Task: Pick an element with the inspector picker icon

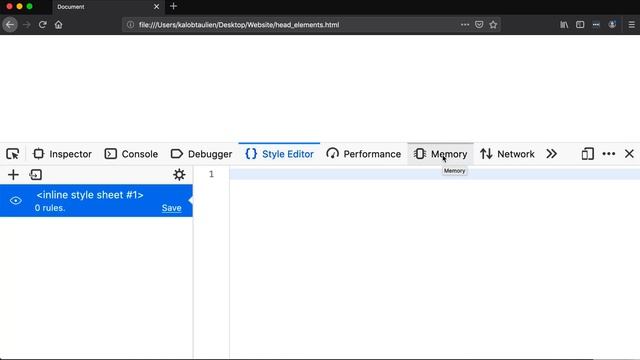Action: [13, 154]
